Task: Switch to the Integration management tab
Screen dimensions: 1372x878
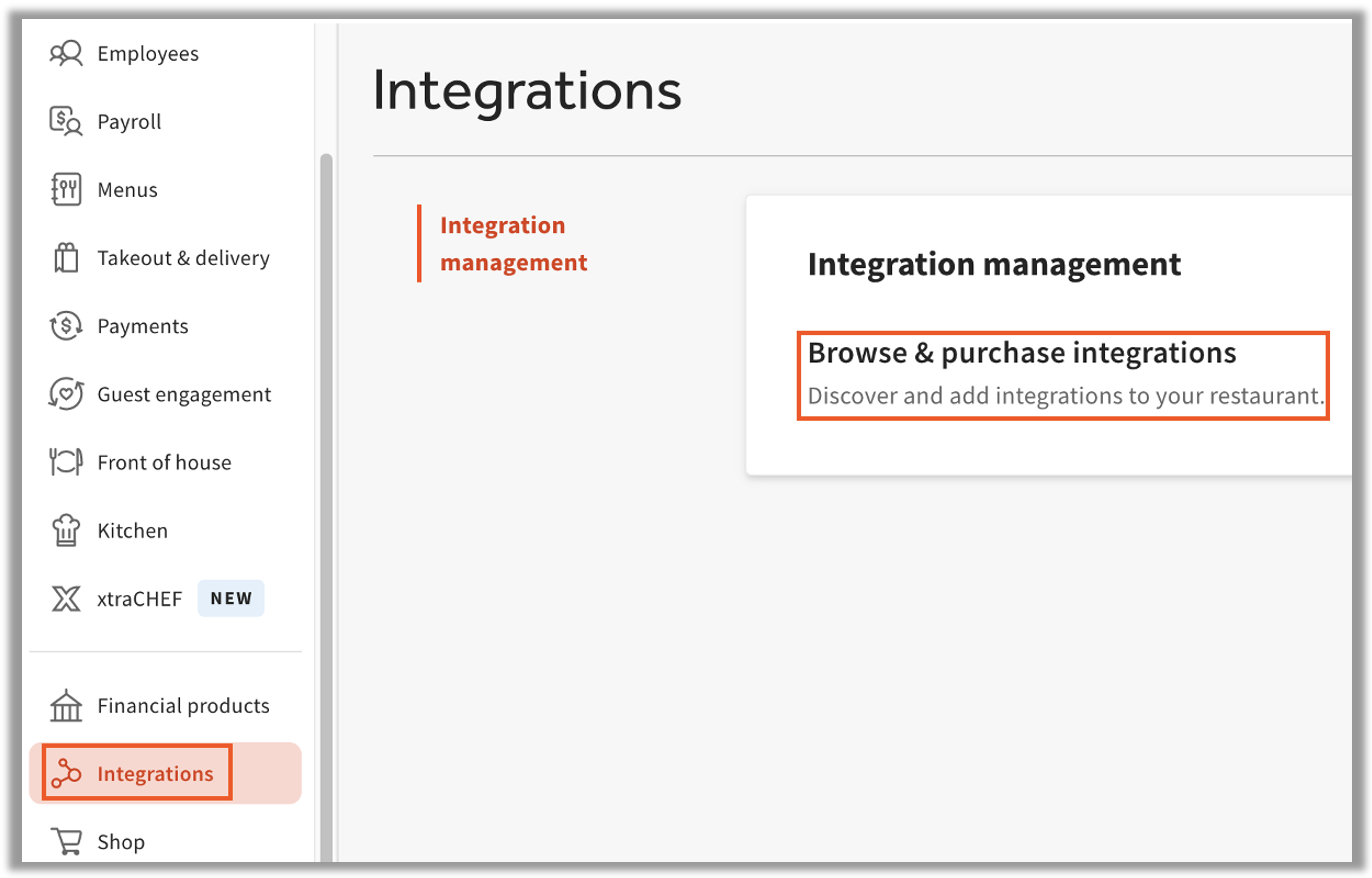Action: click(513, 244)
